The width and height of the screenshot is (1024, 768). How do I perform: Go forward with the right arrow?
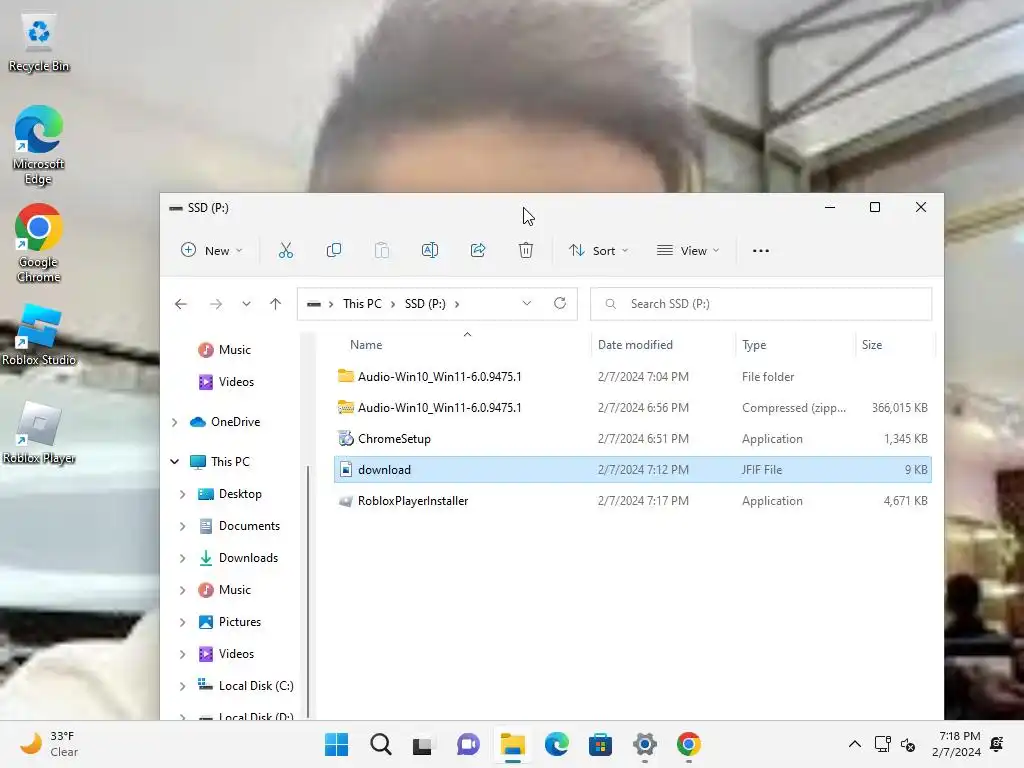click(x=216, y=304)
